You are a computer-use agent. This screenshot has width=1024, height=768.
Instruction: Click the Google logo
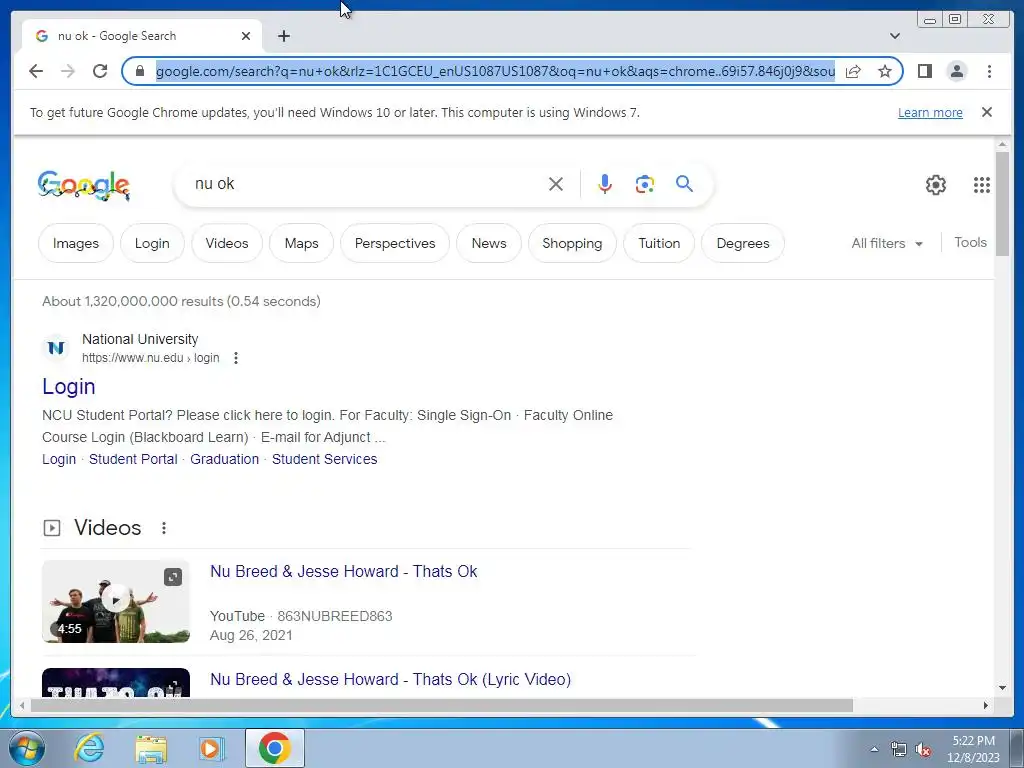(84, 185)
